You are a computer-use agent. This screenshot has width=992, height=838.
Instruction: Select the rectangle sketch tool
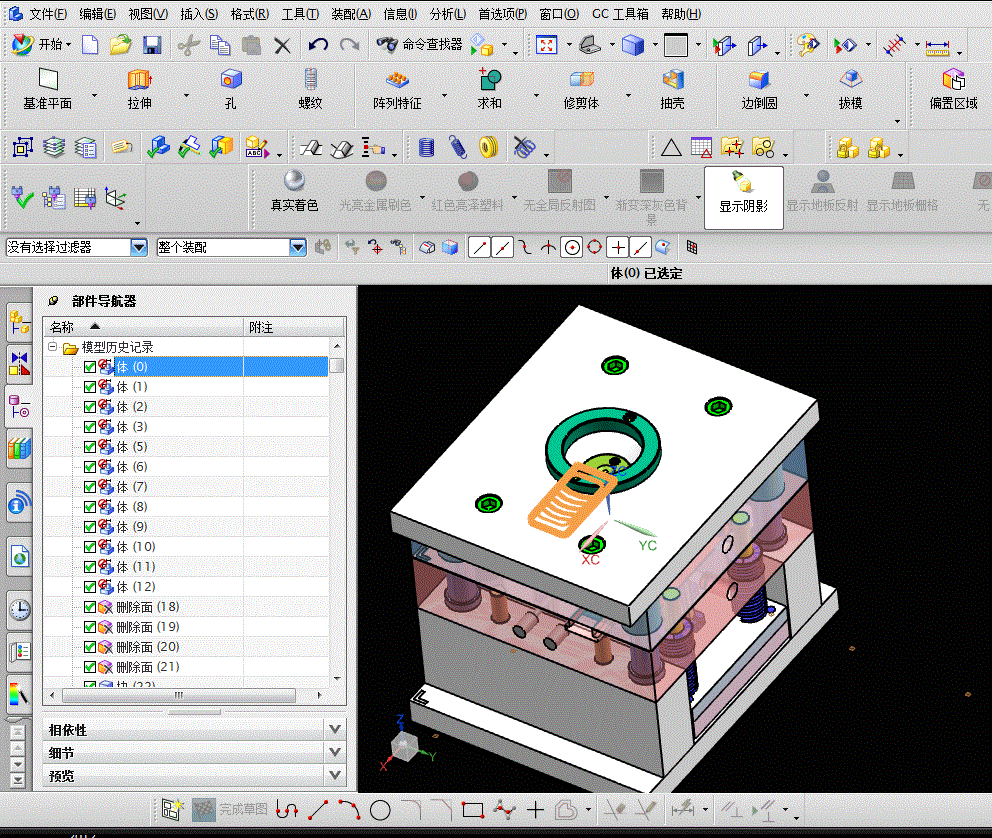pyautogui.click(x=473, y=810)
